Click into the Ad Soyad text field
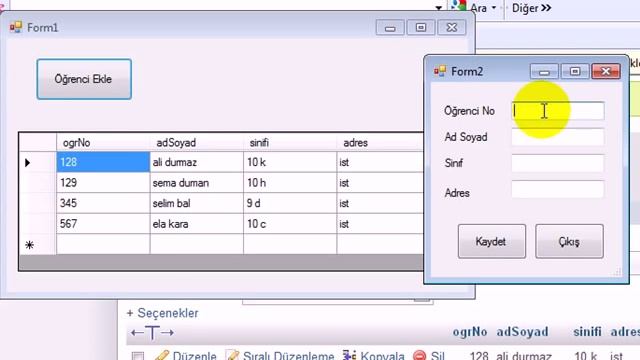This screenshot has width=640, height=360. tap(558, 137)
